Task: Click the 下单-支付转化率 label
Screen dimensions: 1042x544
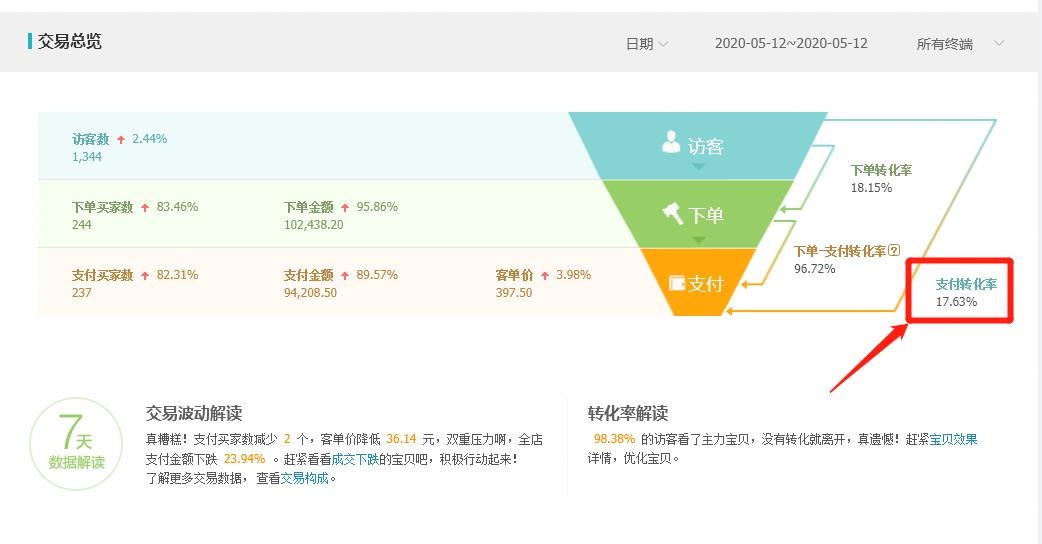Action: 840,251
